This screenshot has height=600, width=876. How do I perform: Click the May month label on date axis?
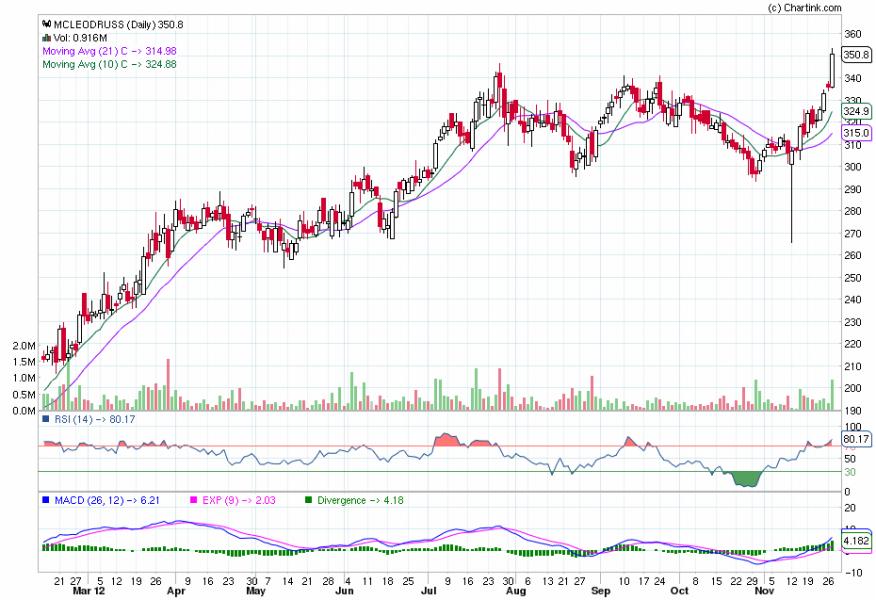[x=256, y=591]
